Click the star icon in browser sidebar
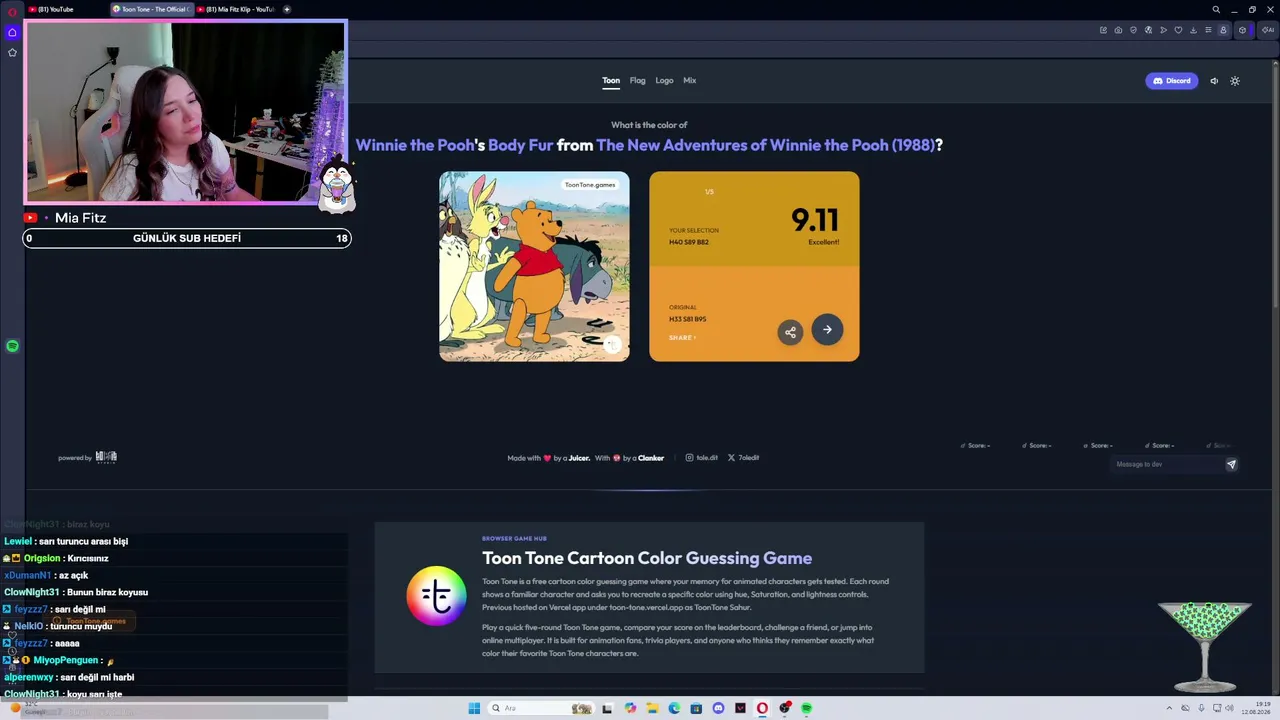The image size is (1280, 720). coord(12,52)
